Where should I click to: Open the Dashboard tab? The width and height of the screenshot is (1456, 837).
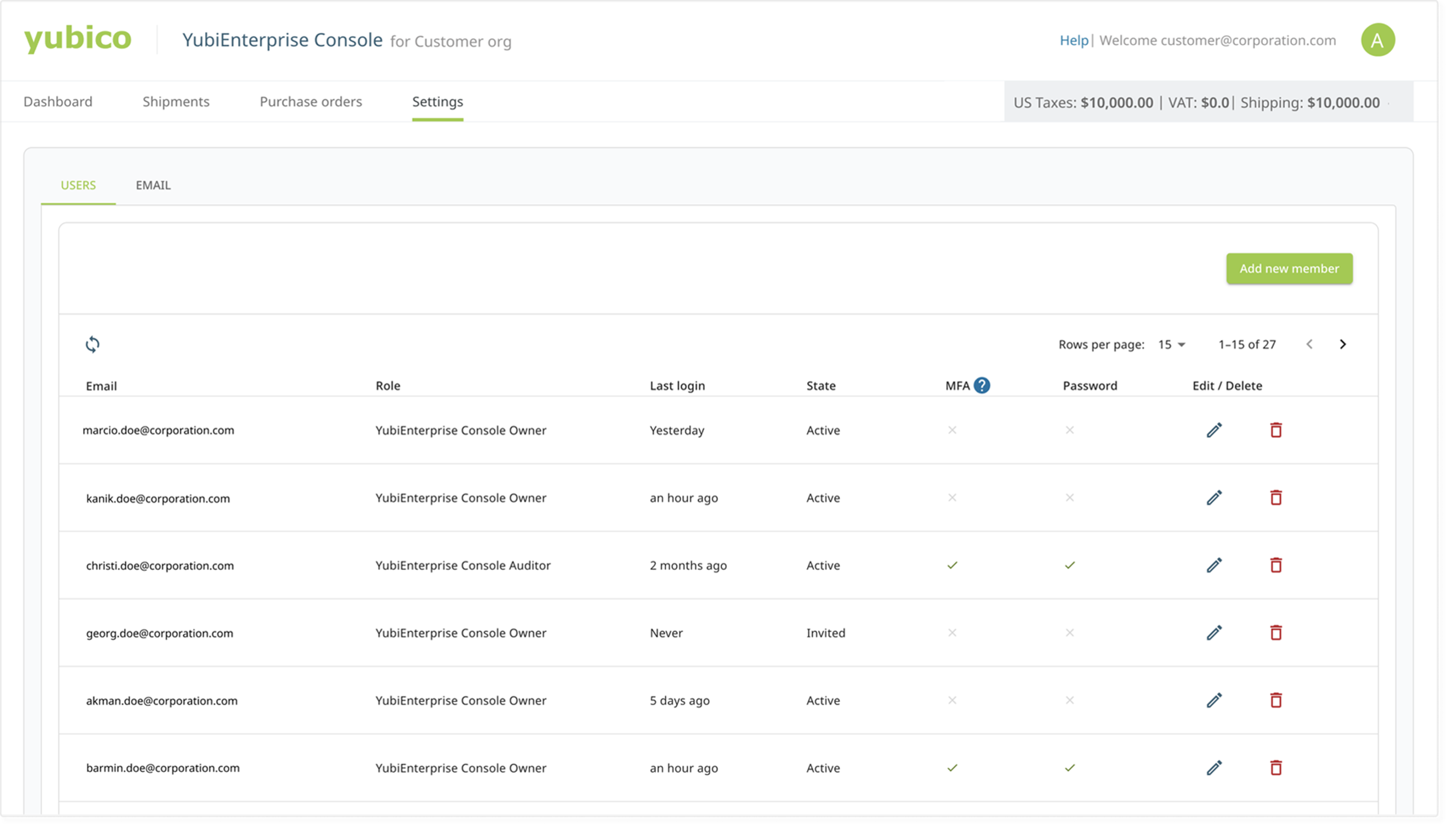pyautogui.click(x=57, y=101)
